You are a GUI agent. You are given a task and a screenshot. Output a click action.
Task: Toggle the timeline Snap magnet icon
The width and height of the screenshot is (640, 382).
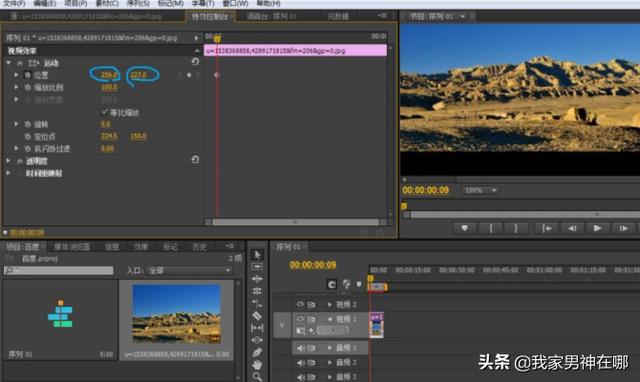point(332,284)
